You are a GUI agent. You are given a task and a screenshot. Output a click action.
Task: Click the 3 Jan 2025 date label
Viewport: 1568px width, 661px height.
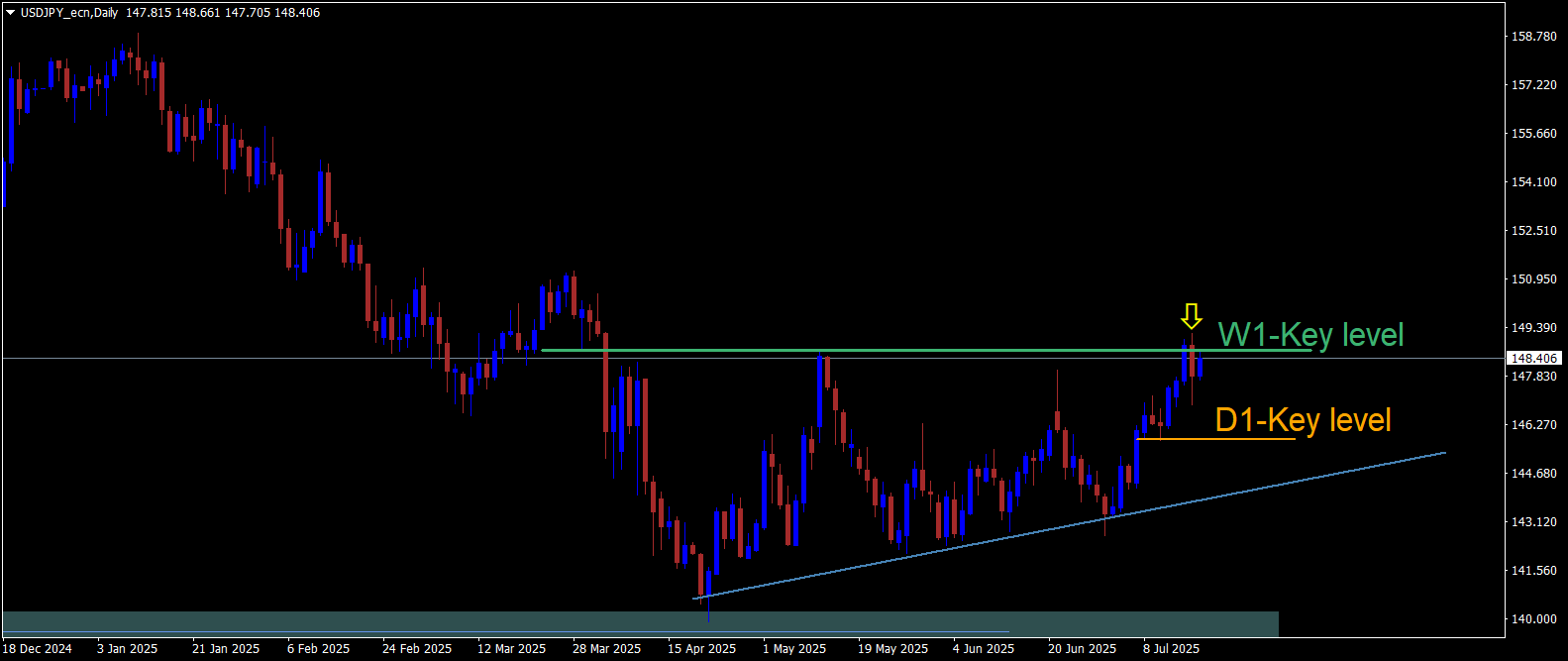pos(128,649)
